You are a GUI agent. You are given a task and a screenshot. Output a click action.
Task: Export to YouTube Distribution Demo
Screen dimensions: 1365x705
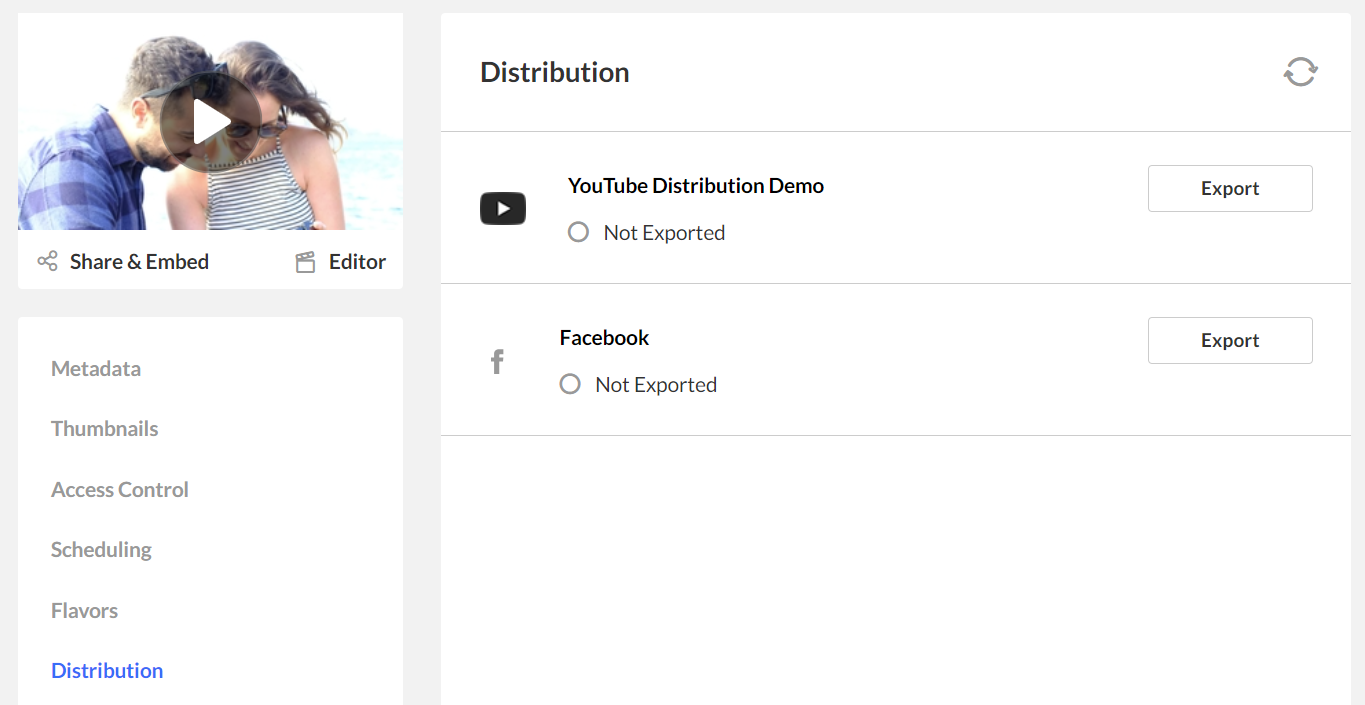click(x=1230, y=188)
